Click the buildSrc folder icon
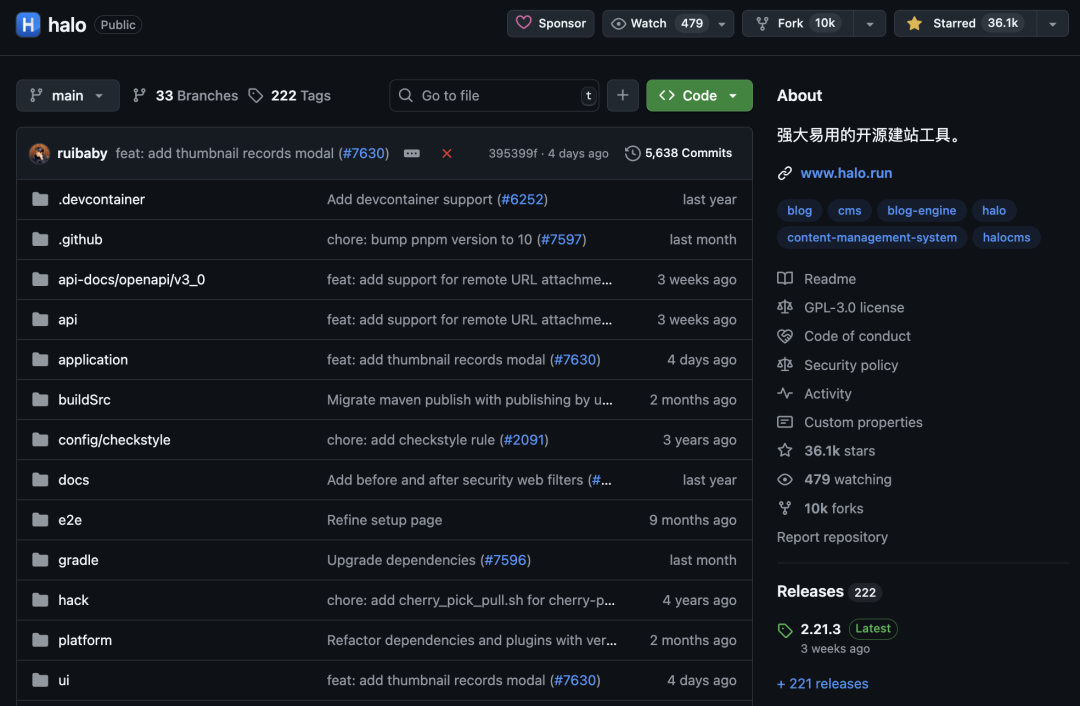This screenshot has width=1080, height=706. point(40,399)
